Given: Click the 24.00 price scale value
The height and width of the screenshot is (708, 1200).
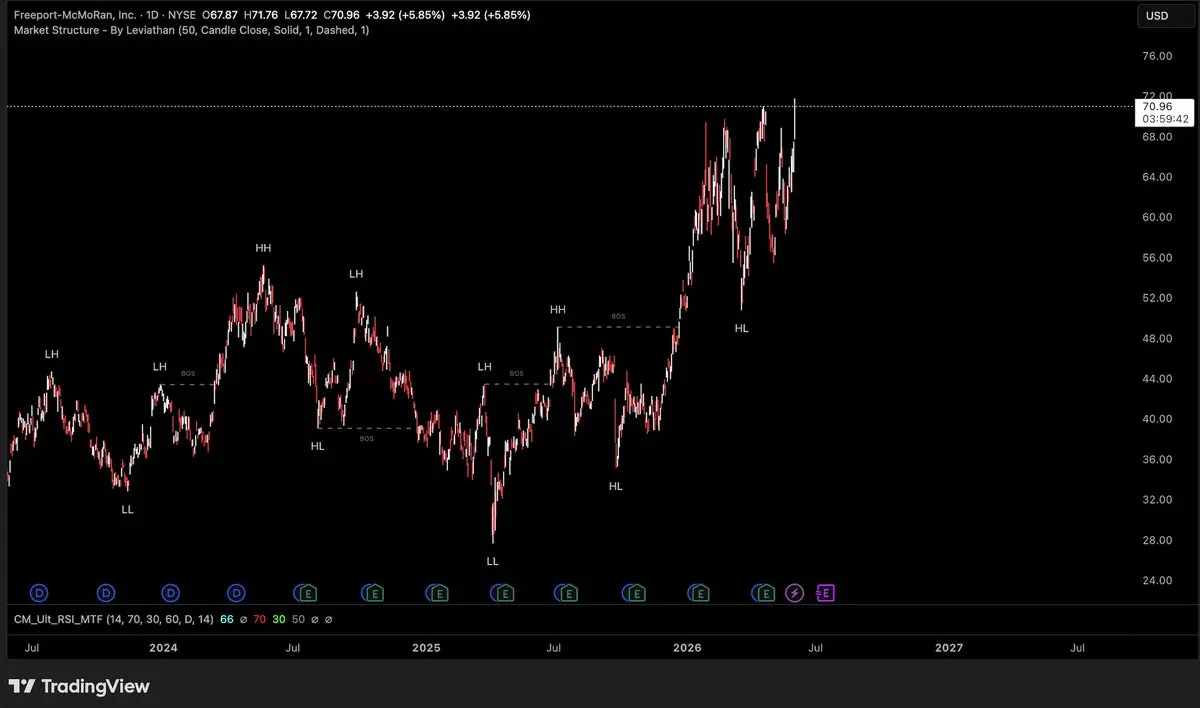Looking at the screenshot, I should (x=1157, y=581).
